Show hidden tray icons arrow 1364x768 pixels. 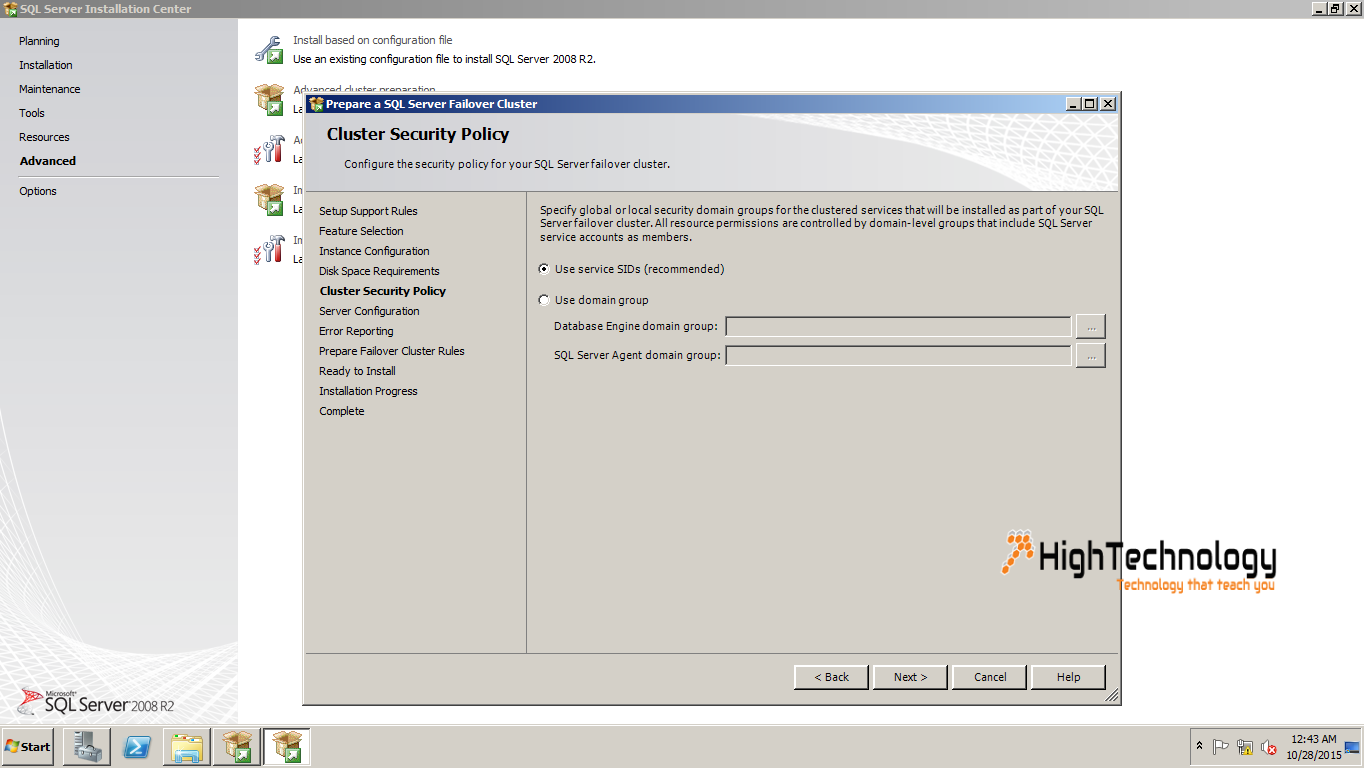(1199, 746)
